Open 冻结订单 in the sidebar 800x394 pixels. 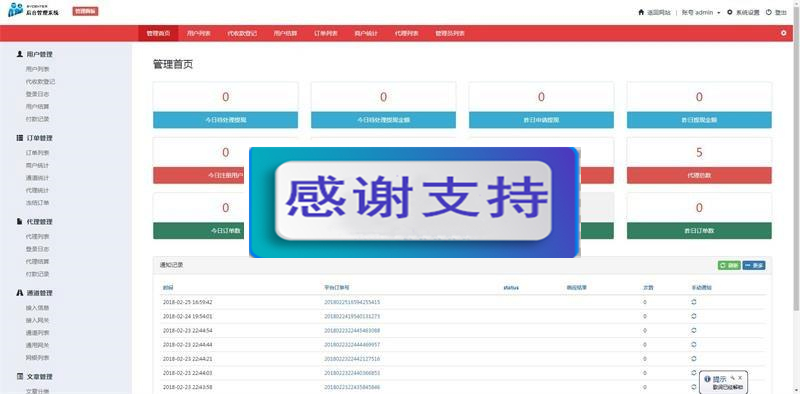pyautogui.click(x=37, y=203)
